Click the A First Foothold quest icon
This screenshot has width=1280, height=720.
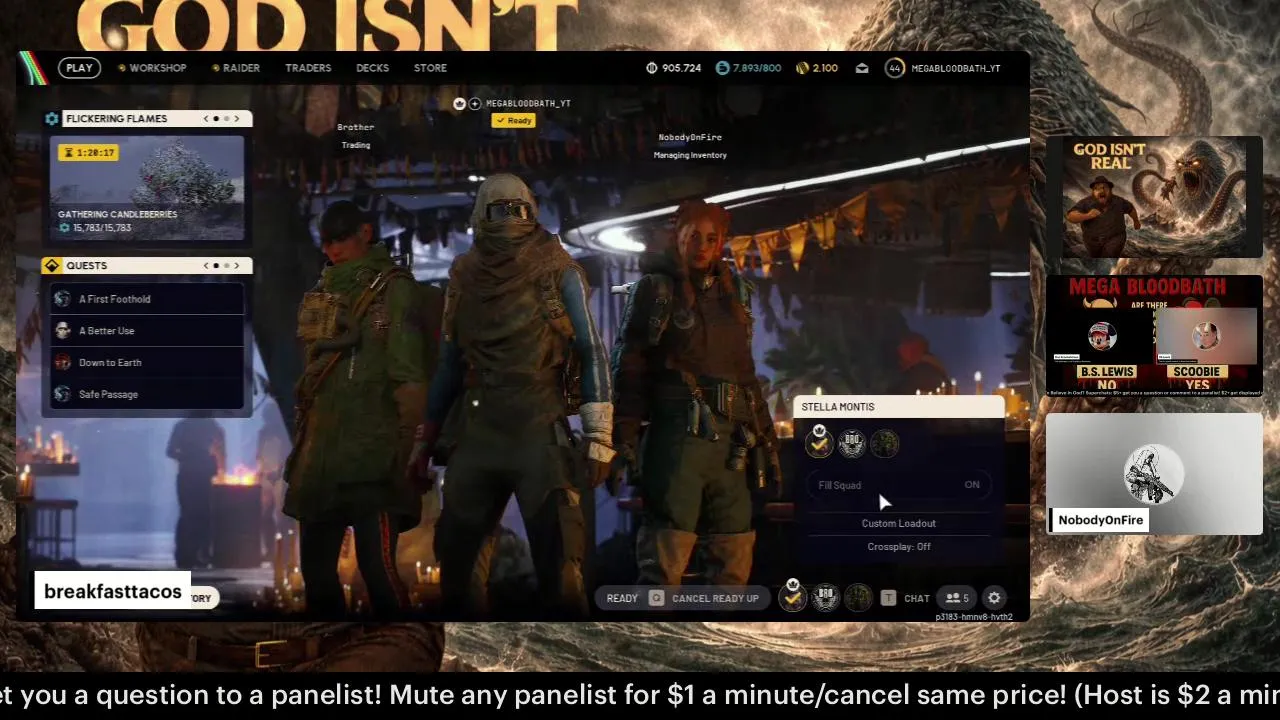tap(63, 299)
